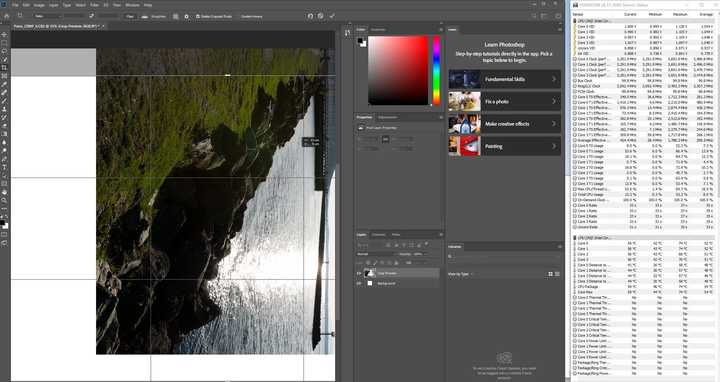The height and width of the screenshot is (382, 720).
Task: Toggle Quick Mask mode
Action: click(x=4, y=235)
